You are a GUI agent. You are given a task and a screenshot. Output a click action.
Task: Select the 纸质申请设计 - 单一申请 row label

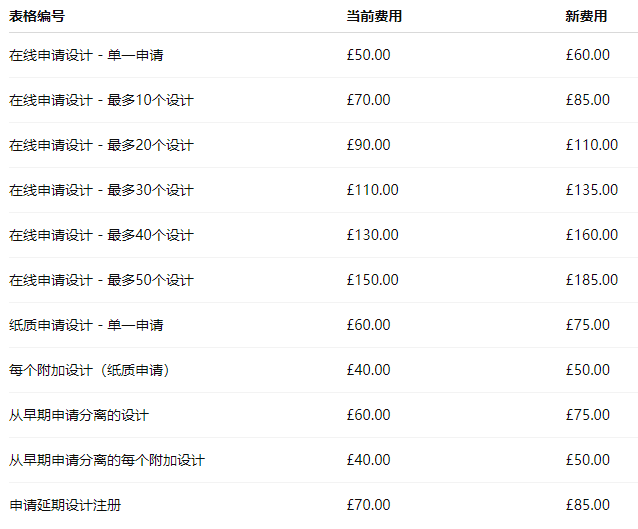point(86,325)
